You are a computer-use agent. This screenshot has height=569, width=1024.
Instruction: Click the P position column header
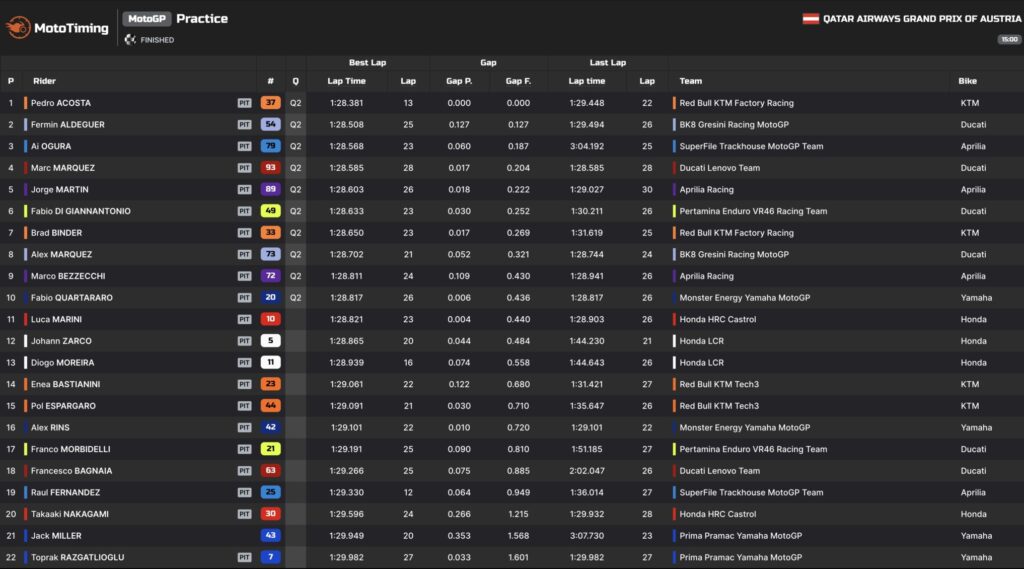click(x=10, y=81)
